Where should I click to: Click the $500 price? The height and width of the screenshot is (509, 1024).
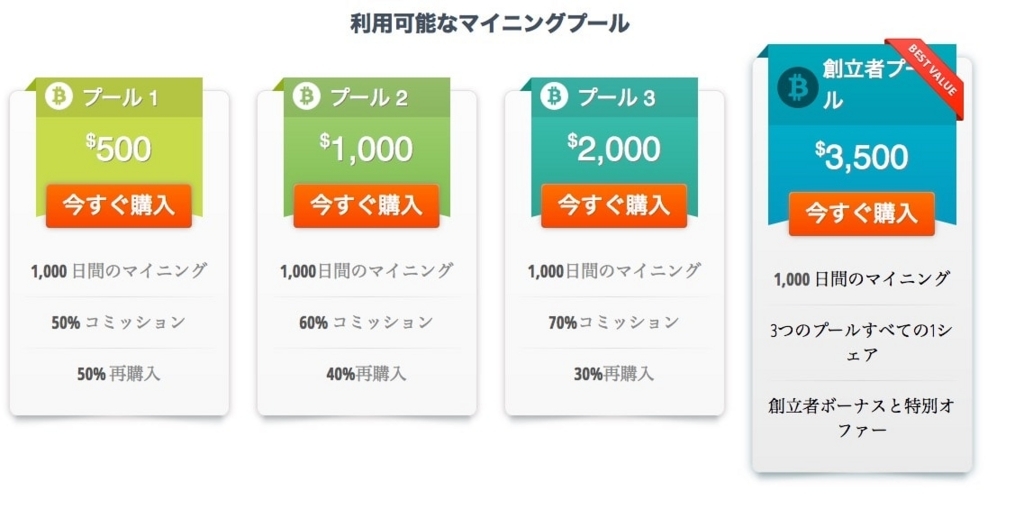click(119, 148)
